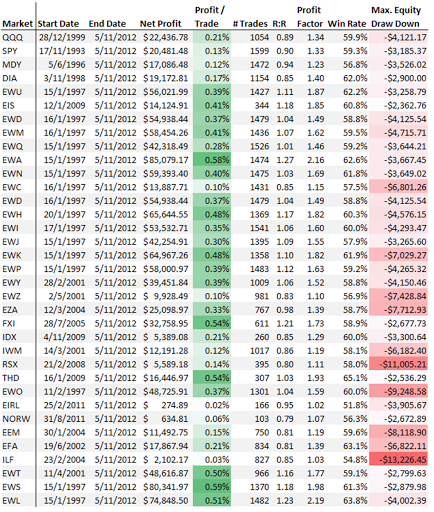Click the NORW market row label
The image size is (434, 512).
(16, 419)
